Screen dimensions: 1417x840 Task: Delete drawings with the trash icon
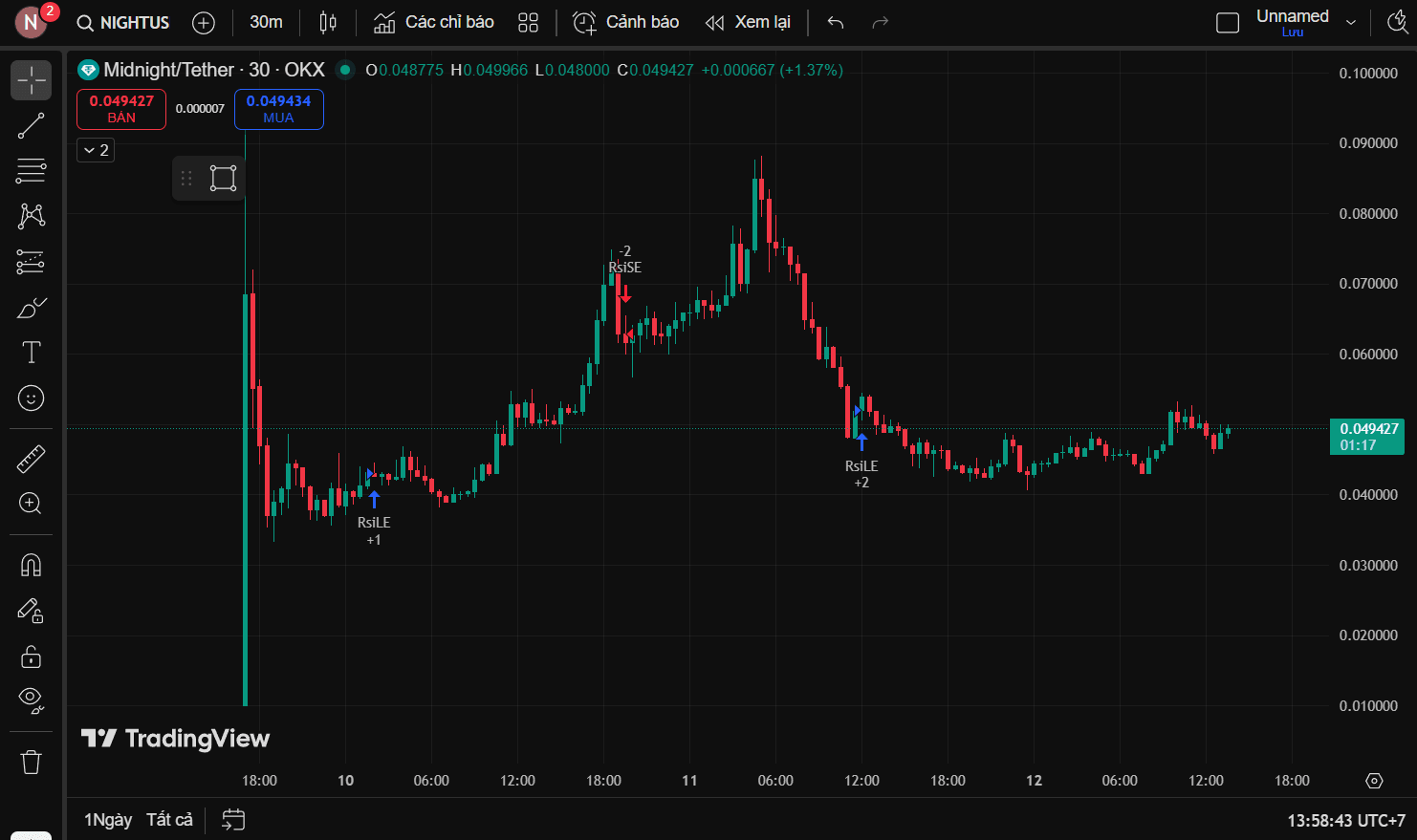(31, 762)
